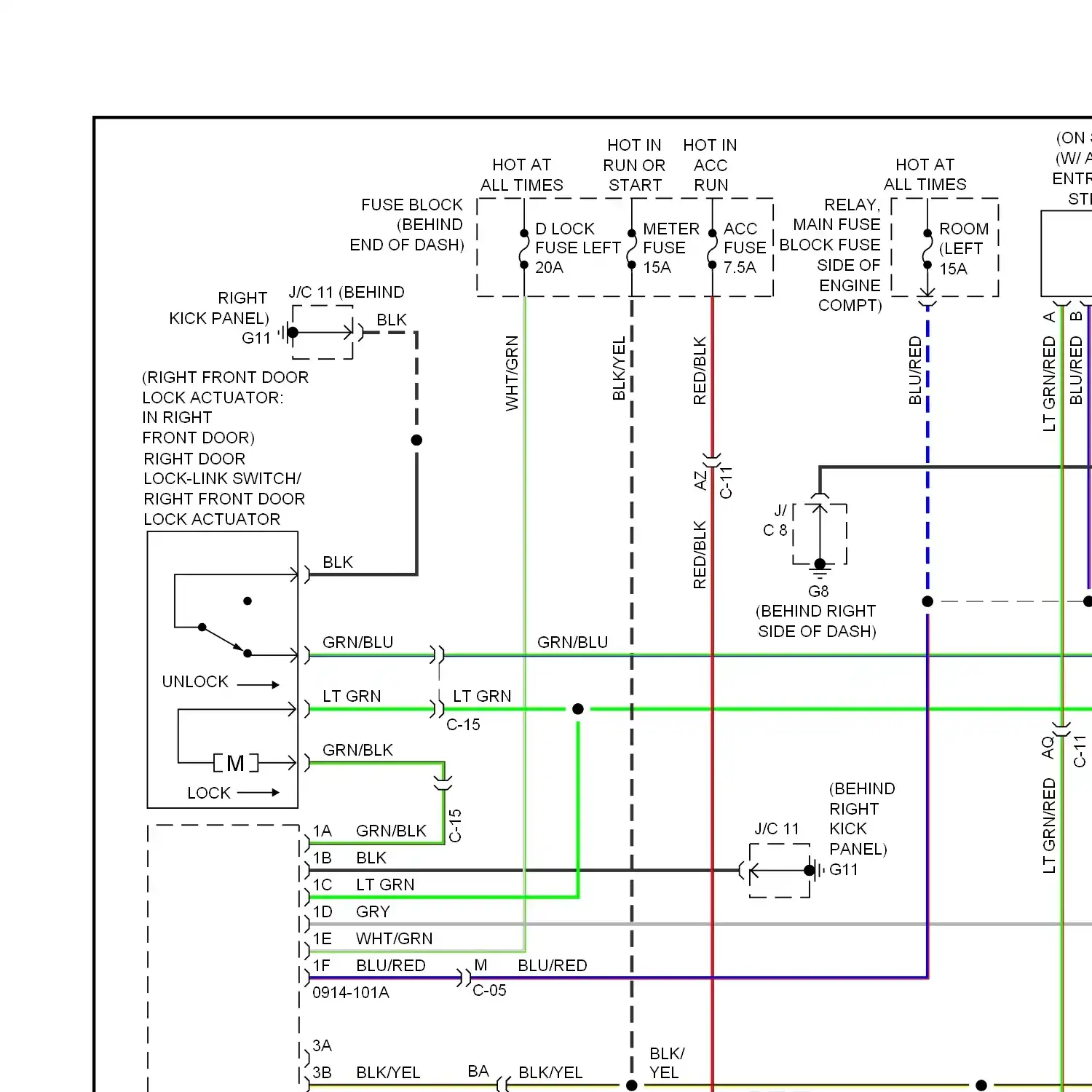
Task: Click the '1C LT GRN' pin label
Action: (x=363, y=885)
